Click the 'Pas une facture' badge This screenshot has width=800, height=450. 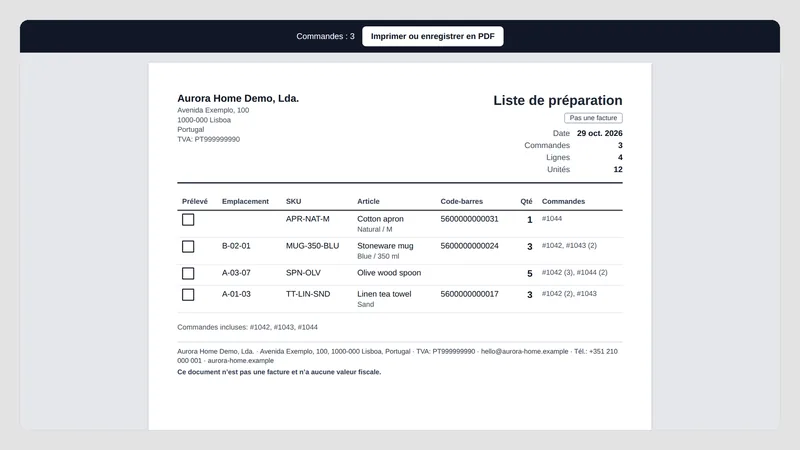[x=593, y=118]
